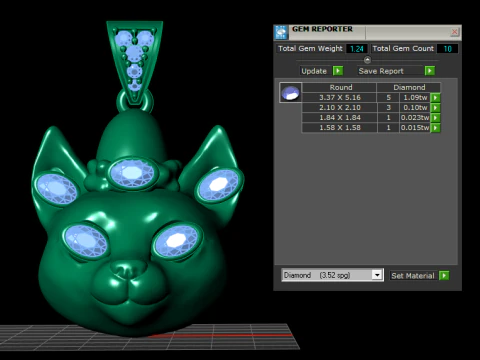
Task: Click the Set Material button label
Action: coord(413,276)
